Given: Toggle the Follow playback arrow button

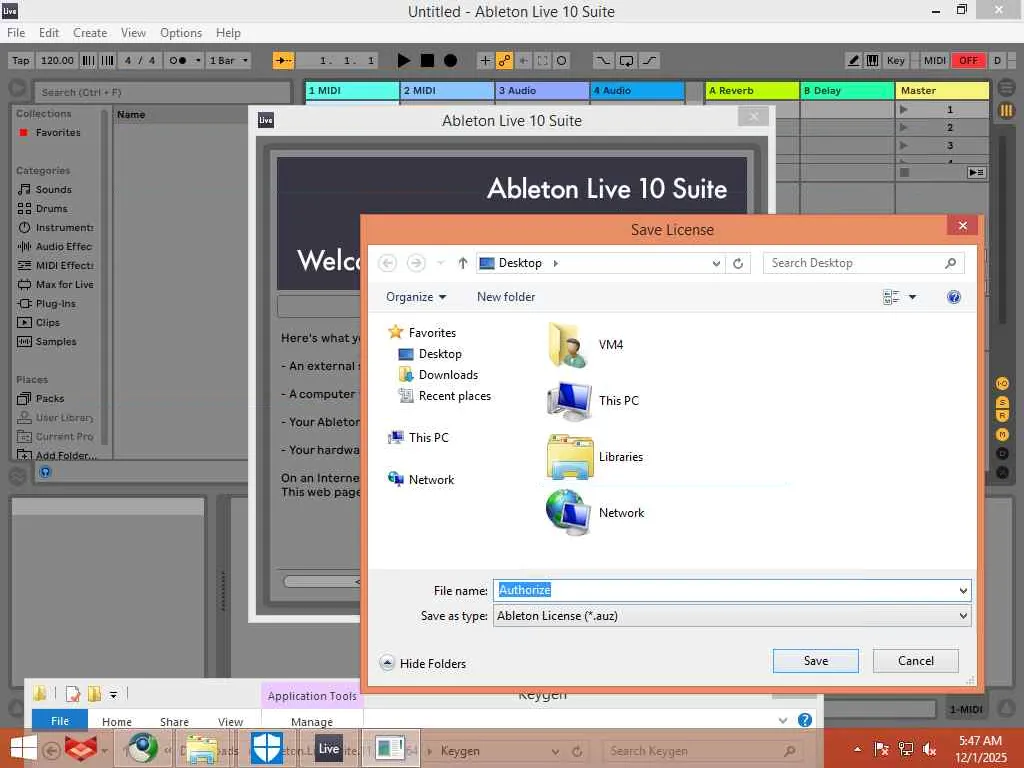Looking at the screenshot, I should (x=284, y=61).
